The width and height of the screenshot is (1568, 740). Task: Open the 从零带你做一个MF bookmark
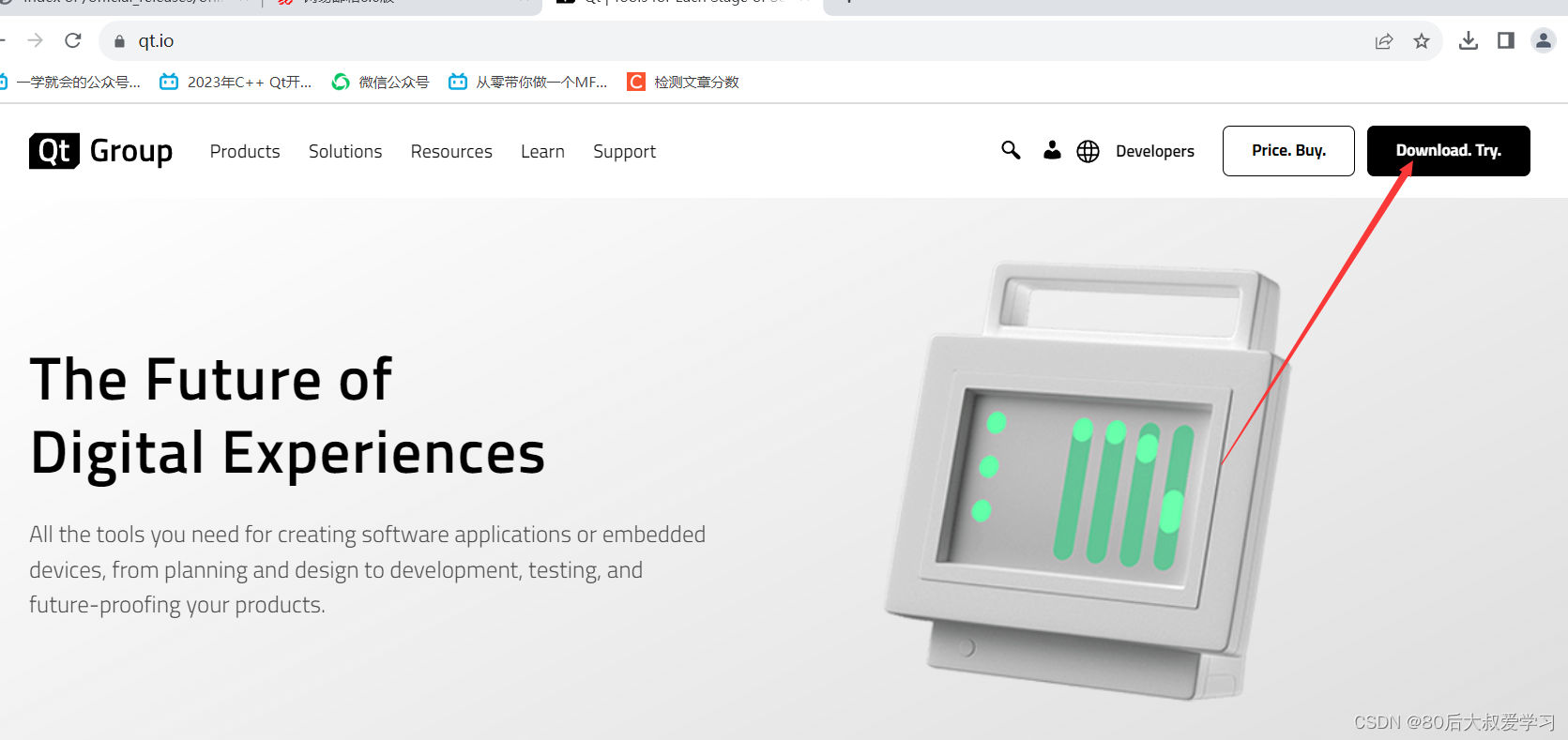tap(528, 83)
